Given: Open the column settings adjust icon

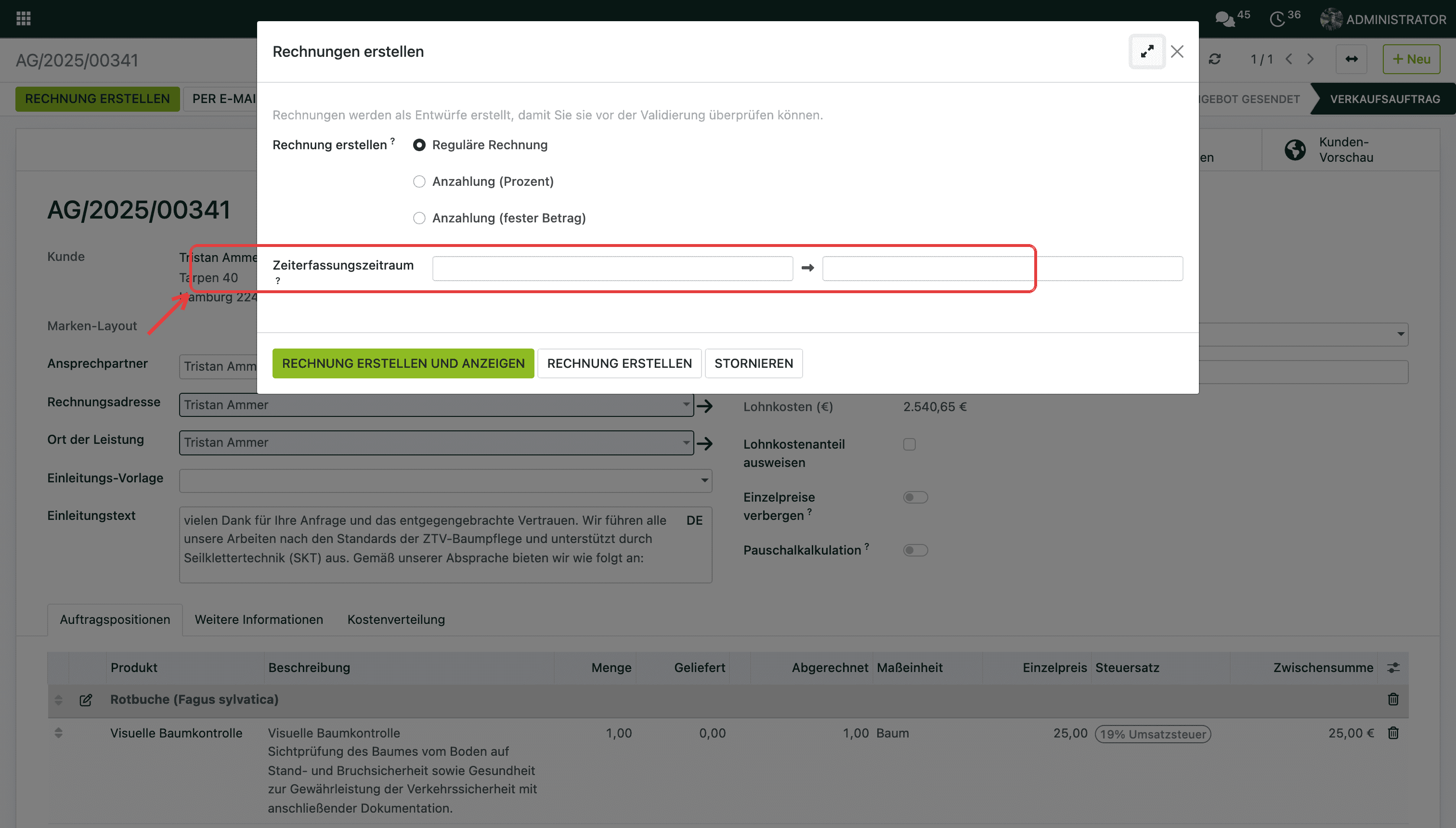Looking at the screenshot, I should [1393, 668].
